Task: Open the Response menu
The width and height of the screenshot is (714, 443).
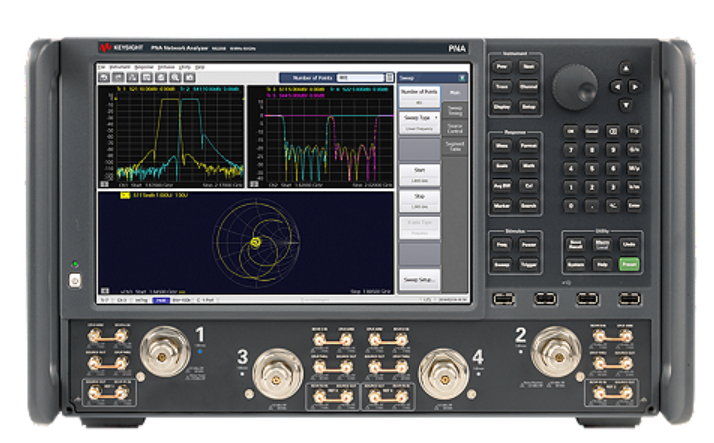Action: pyautogui.click(x=144, y=67)
